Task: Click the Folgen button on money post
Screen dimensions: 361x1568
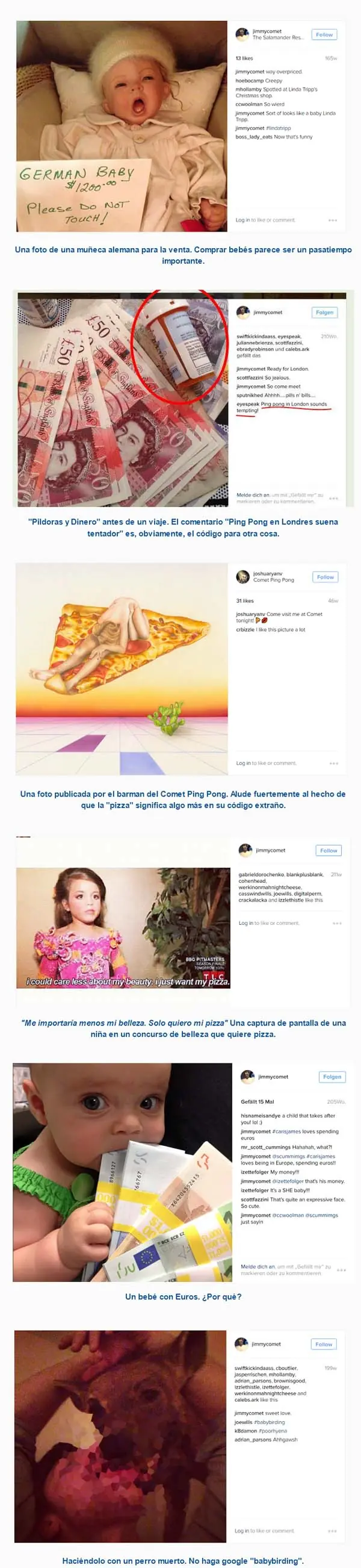Action: point(324,313)
